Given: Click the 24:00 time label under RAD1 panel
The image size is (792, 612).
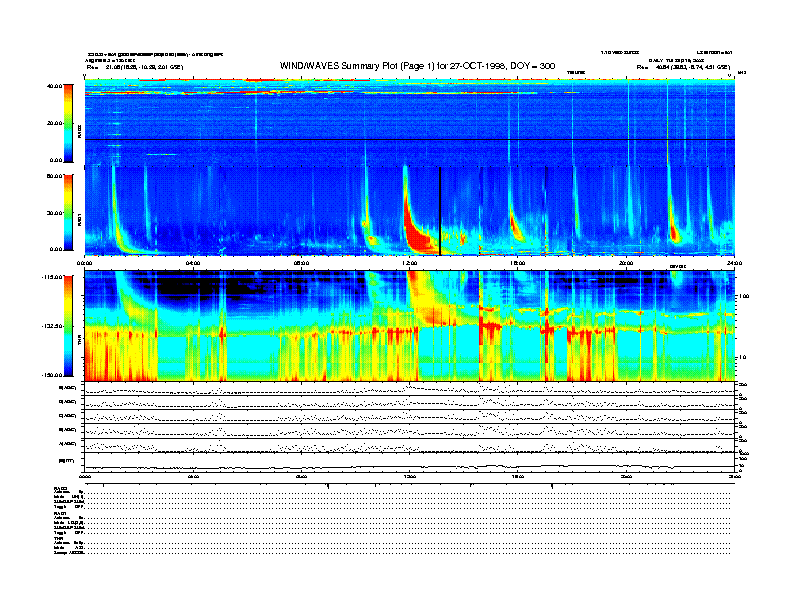Looking at the screenshot, I should pyautogui.click(x=734, y=263).
